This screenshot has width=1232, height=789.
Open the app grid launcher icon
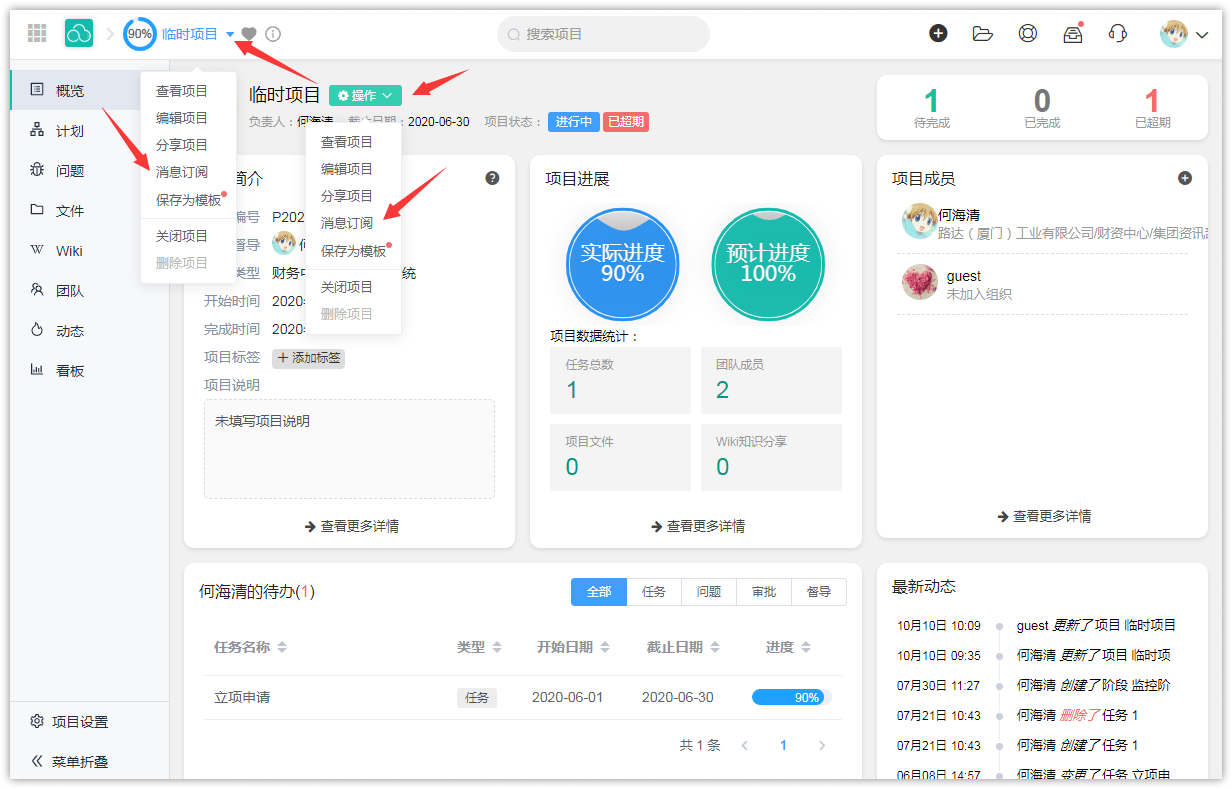coord(37,34)
